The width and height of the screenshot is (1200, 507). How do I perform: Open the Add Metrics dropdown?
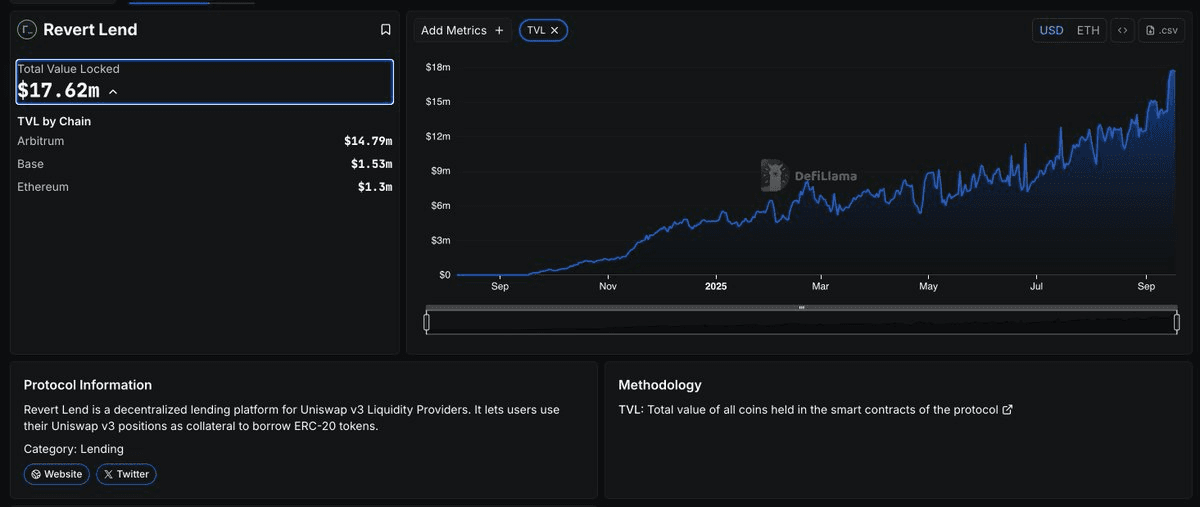point(462,31)
